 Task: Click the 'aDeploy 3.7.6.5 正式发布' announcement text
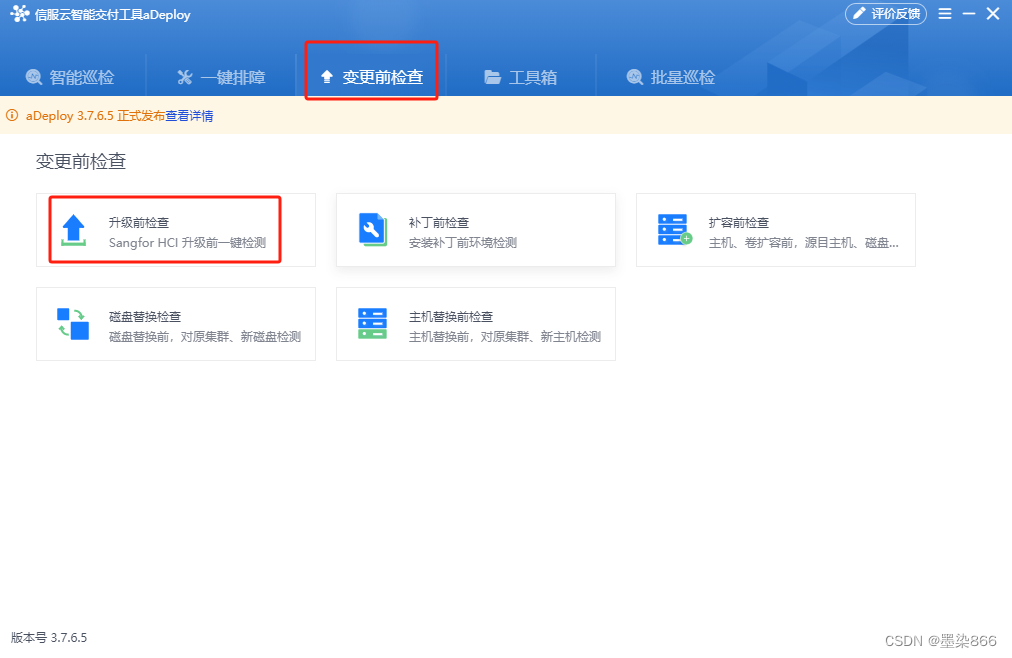(x=96, y=116)
